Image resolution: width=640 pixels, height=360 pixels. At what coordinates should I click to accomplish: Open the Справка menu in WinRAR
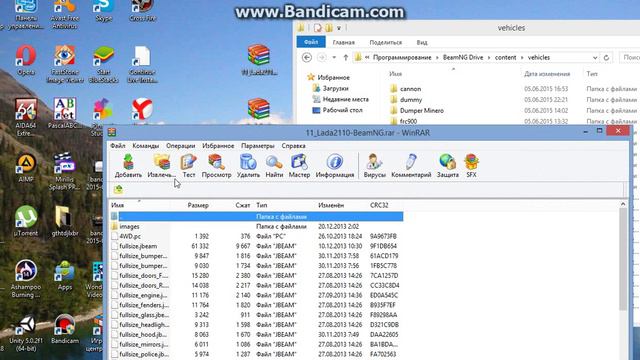(x=293, y=146)
